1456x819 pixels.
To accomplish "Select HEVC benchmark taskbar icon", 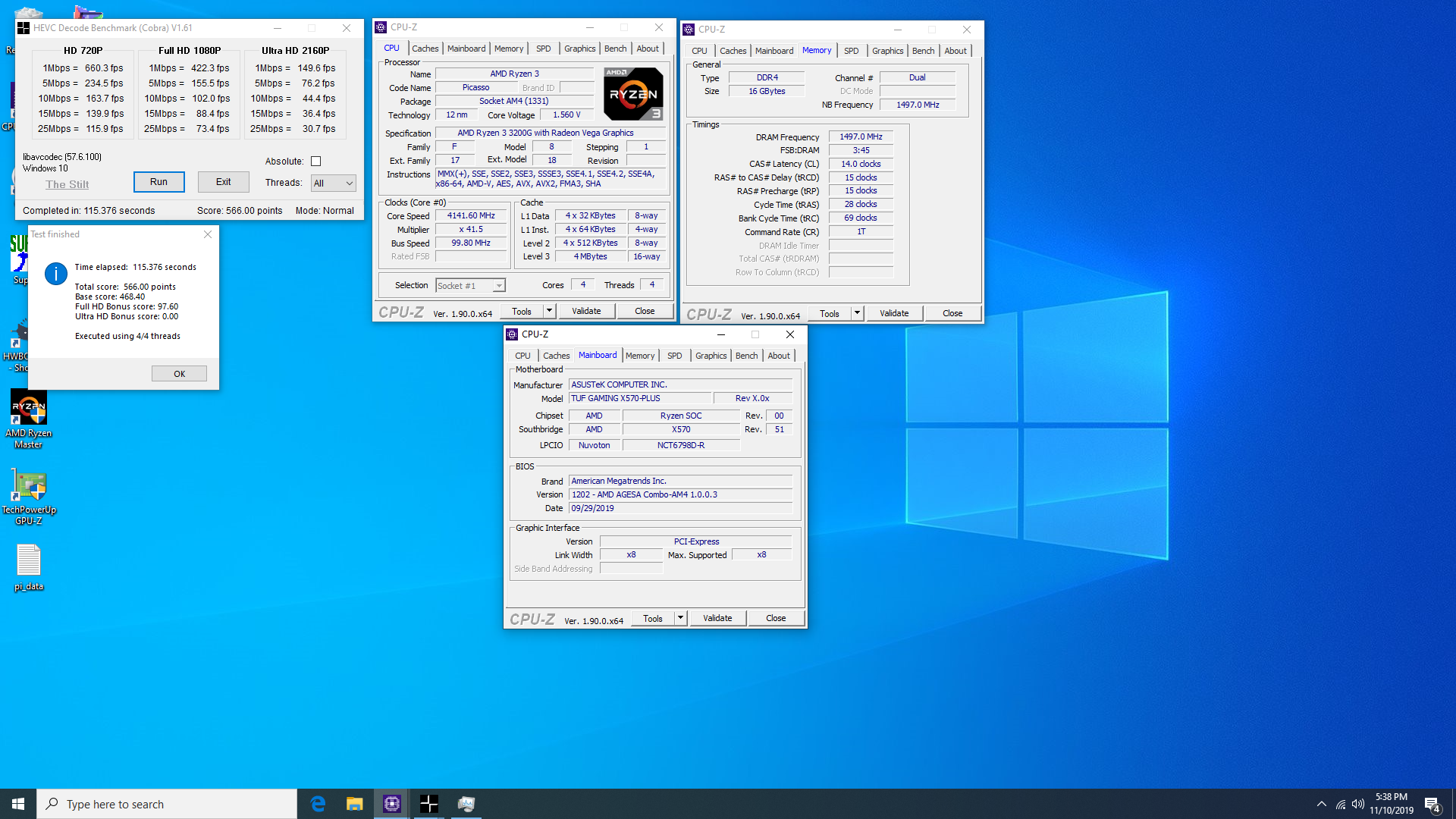I will (x=429, y=804).
